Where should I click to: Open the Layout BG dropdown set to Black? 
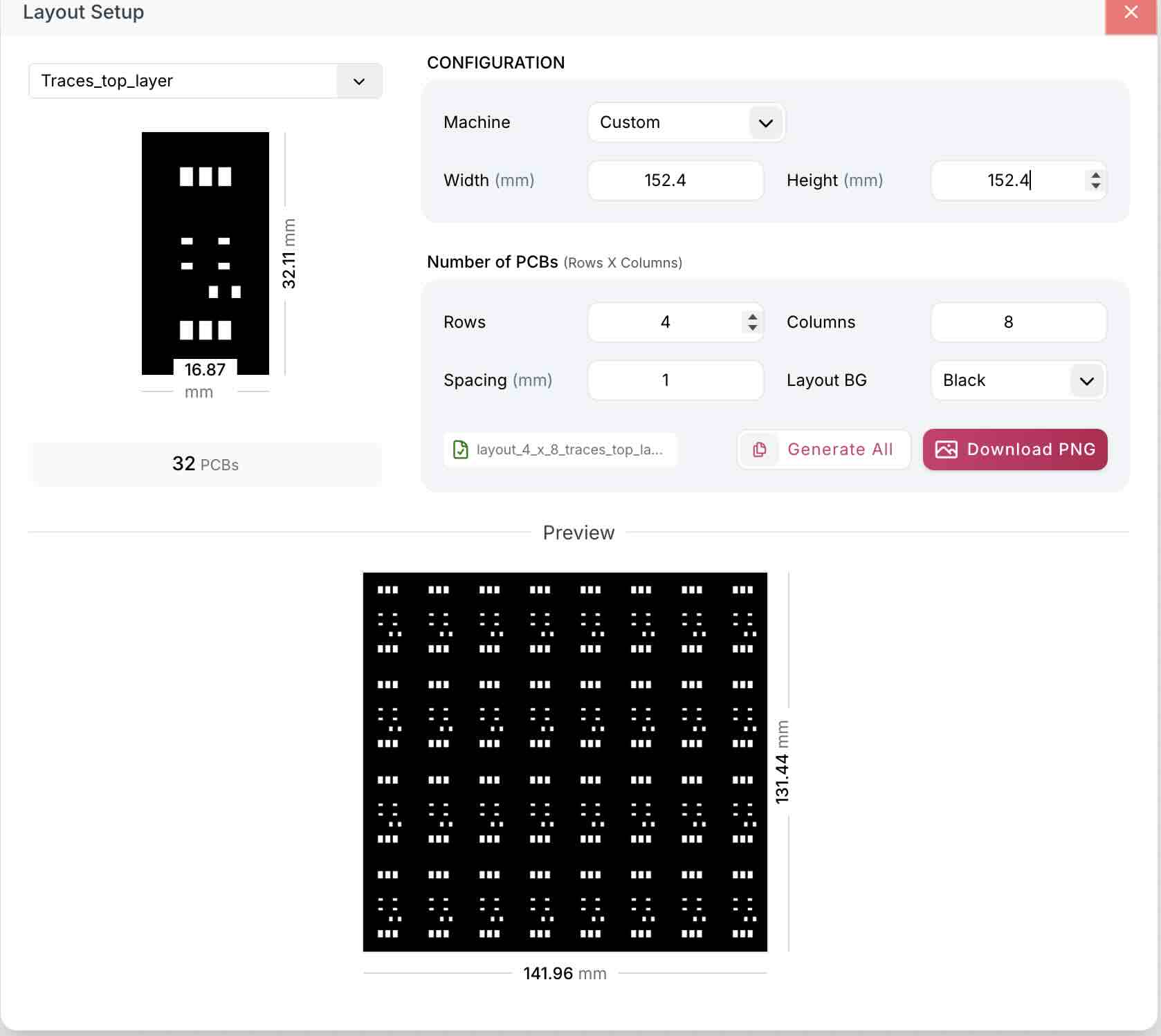pyautogui.click(x=1017, y=380)
